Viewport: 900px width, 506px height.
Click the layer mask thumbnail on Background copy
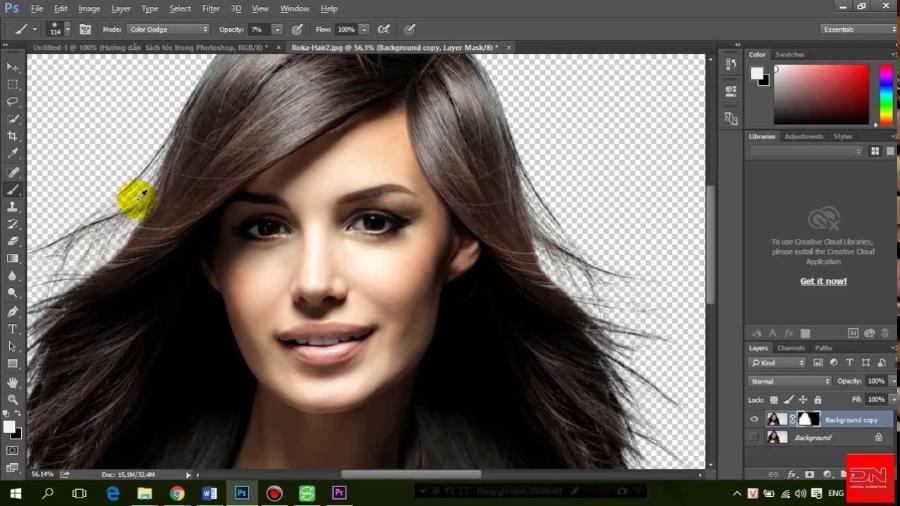(x=808, y=419)
